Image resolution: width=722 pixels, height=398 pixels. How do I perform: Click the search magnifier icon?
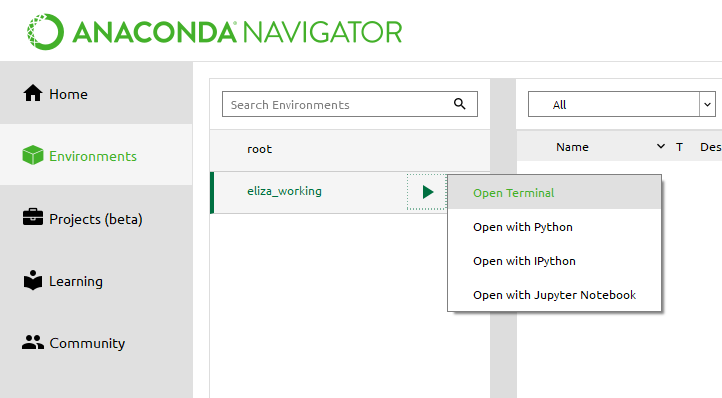pyautogui.click(x=460, y=104)
